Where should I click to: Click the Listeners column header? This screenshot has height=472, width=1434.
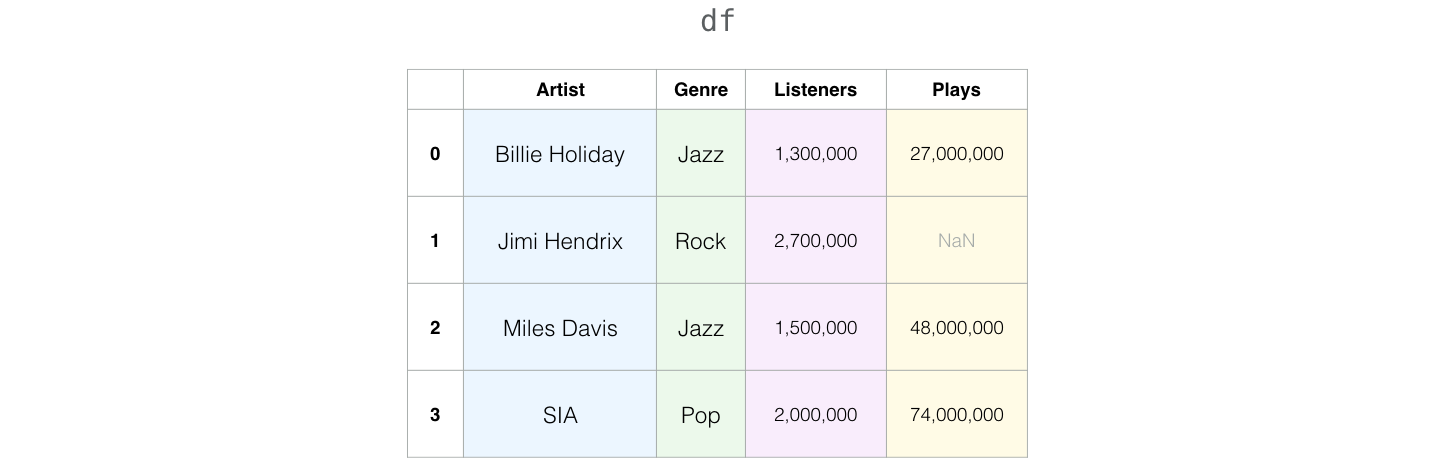(x=816, y=90)
